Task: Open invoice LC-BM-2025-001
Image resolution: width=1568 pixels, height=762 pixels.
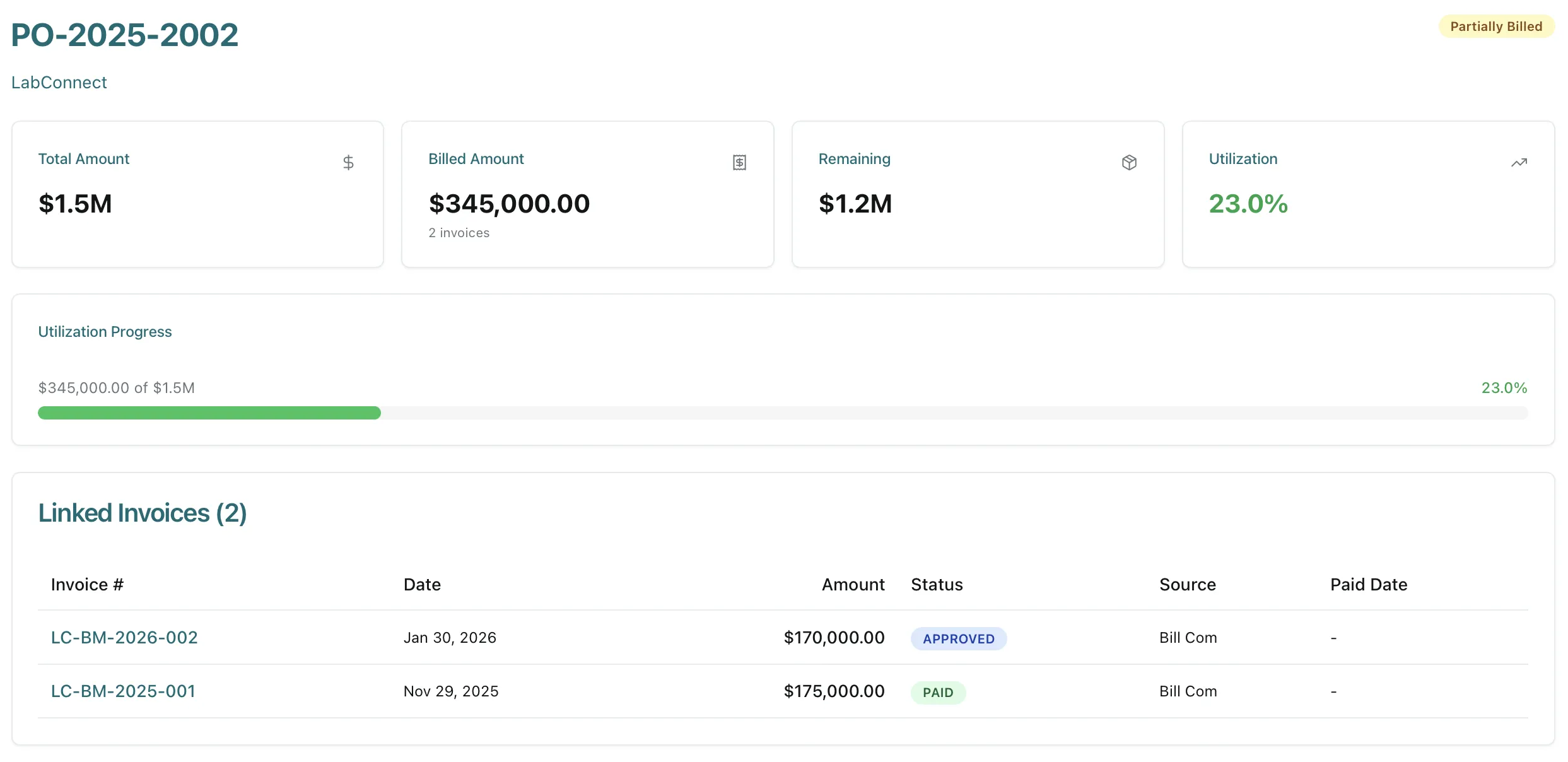Action: pyautogui.click(x=123, y=691)
